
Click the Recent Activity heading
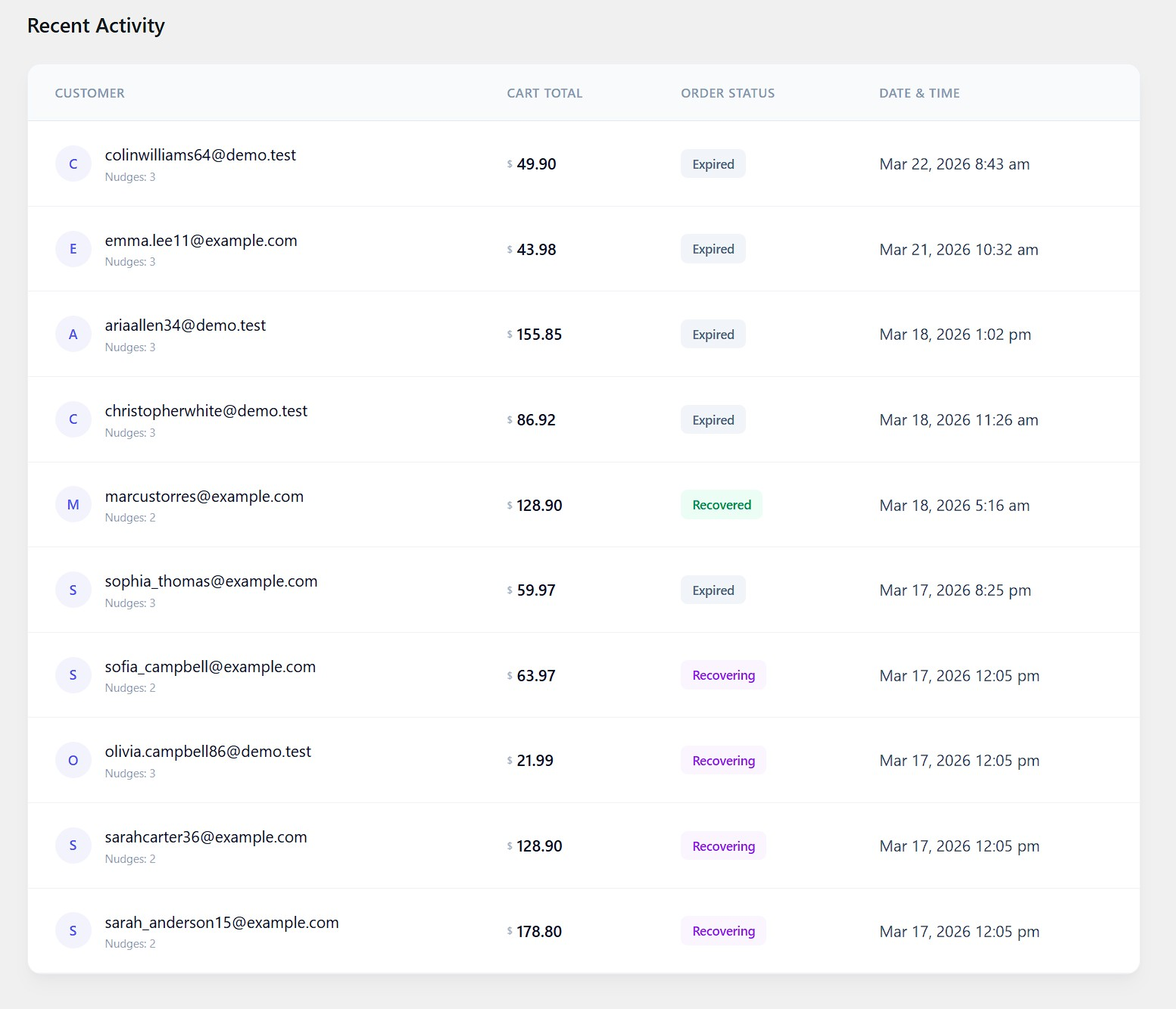(96, 25)
